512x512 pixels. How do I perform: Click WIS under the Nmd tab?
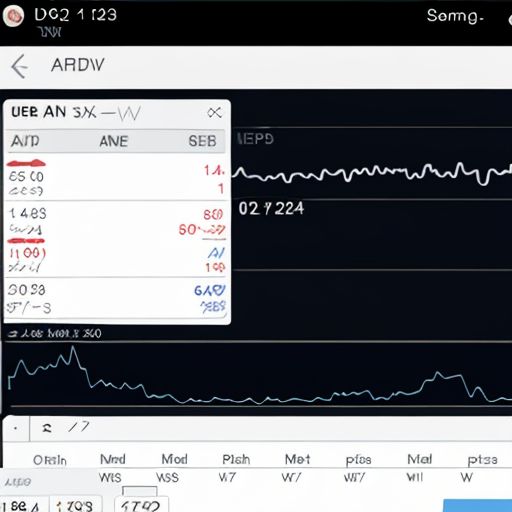pyautogui.click(x=110, y=478)
